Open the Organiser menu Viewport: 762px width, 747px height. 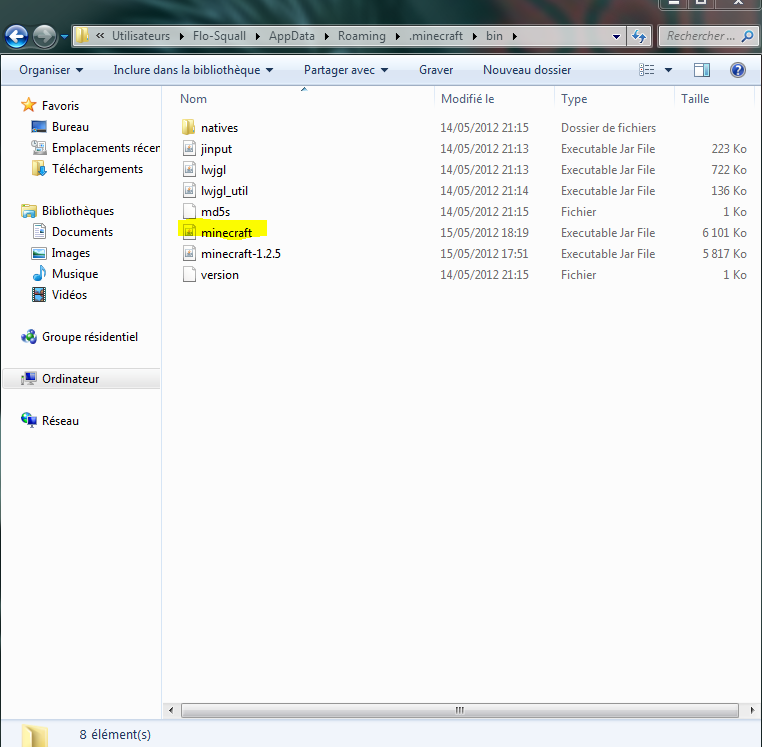pos(51,70)
